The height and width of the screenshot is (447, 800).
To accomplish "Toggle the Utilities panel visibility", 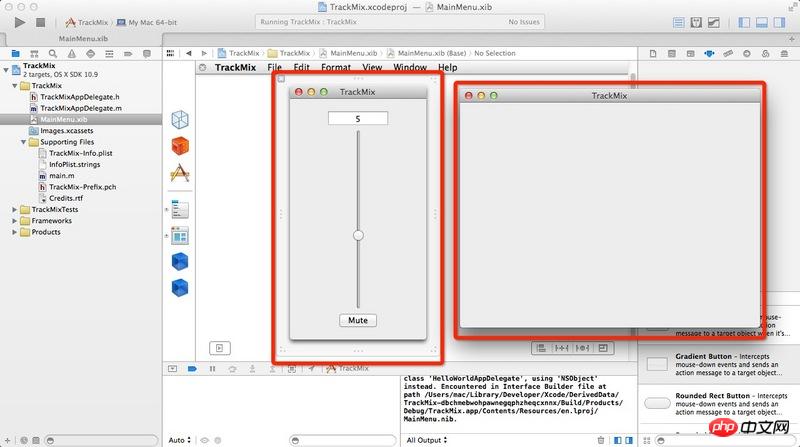I will coord(779,22).
